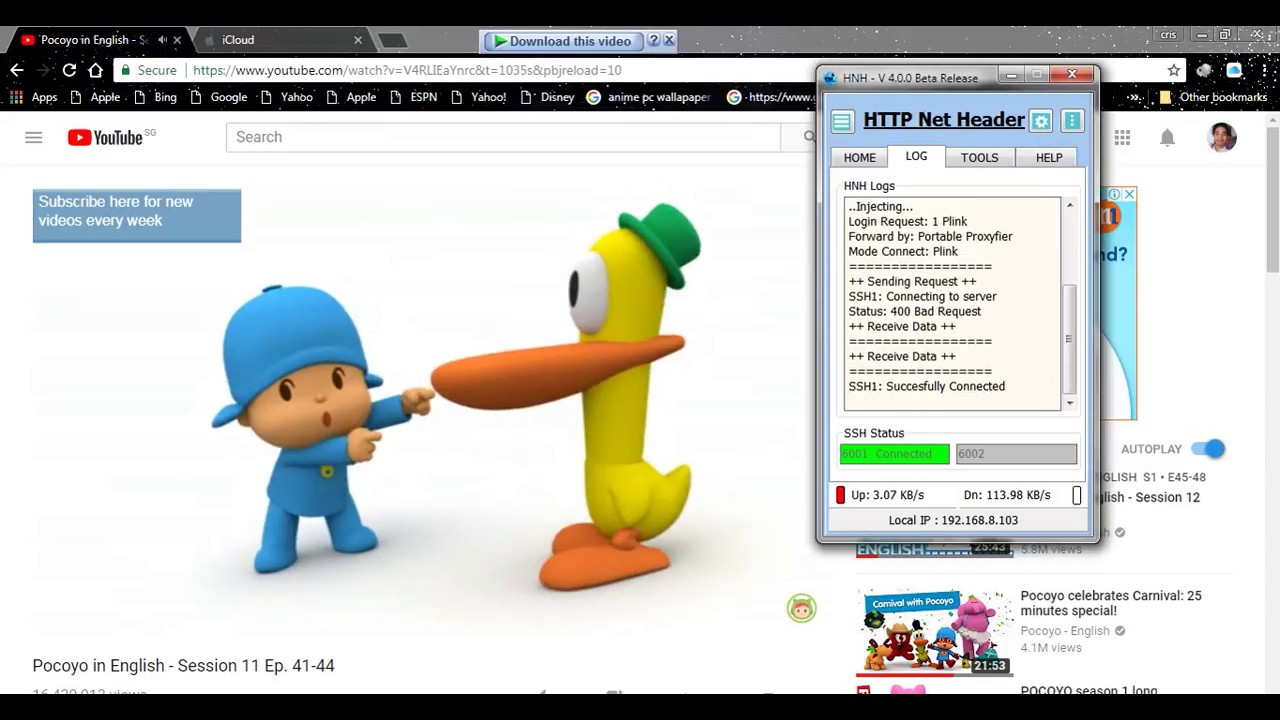Click the download indicator box in HNH

point(1077,495)
